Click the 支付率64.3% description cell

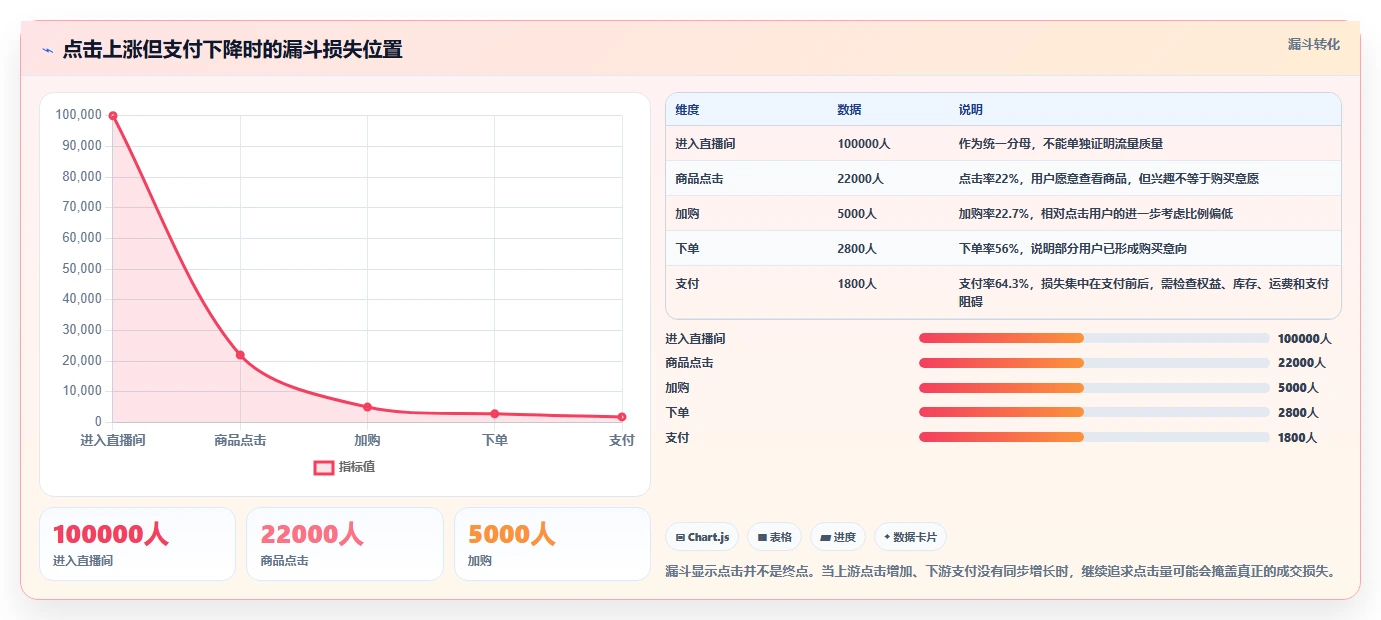pos(1144,292)
